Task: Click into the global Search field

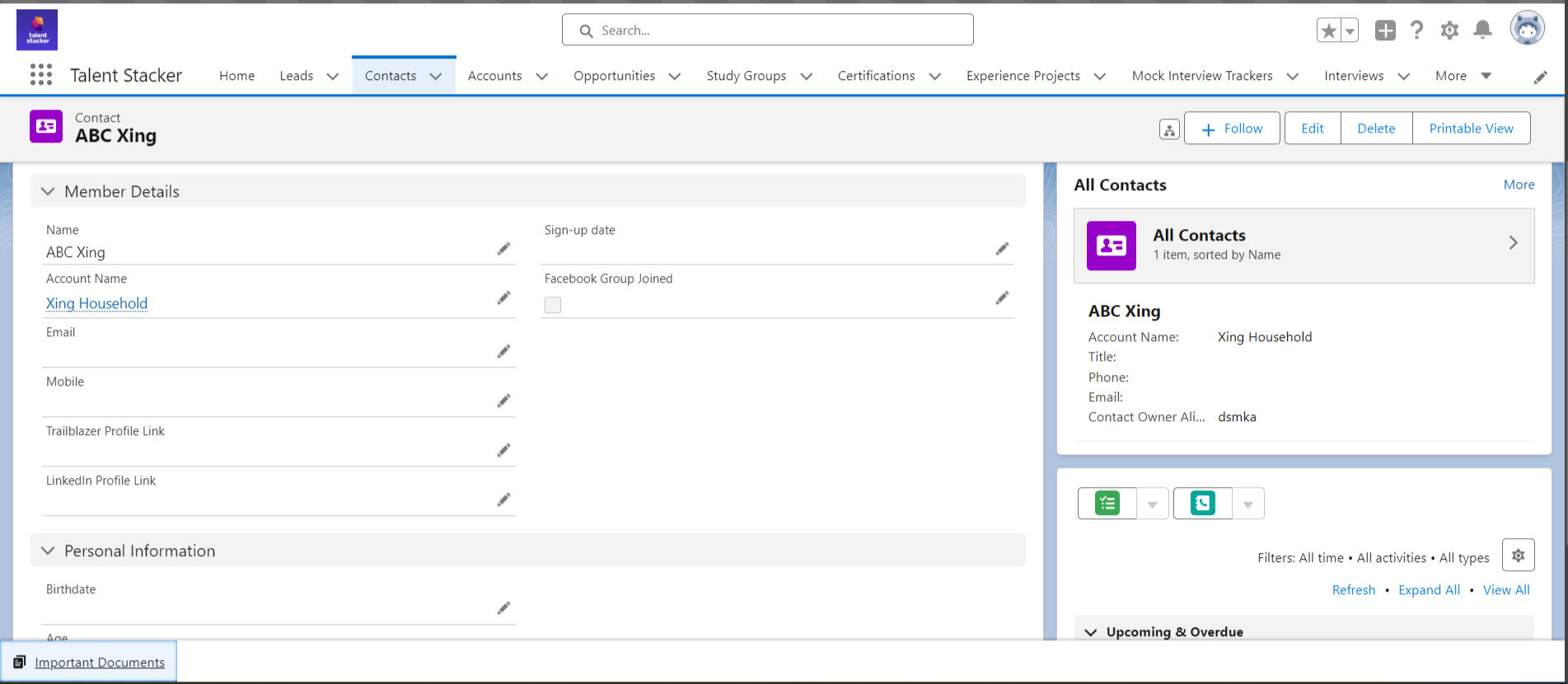Action: [x=766, y=30]
